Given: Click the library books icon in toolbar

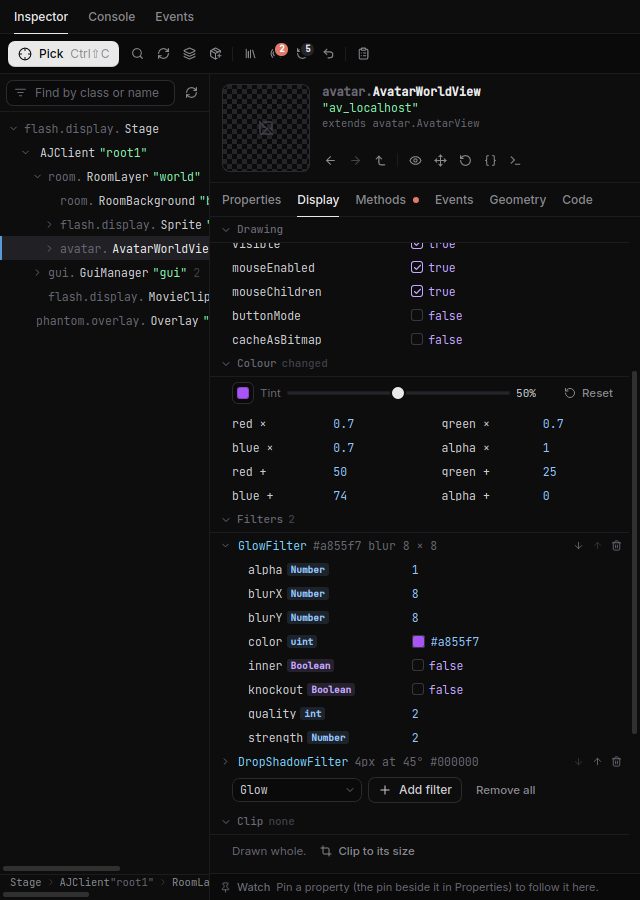Looking at the screenshot, I should click(250, 54).
